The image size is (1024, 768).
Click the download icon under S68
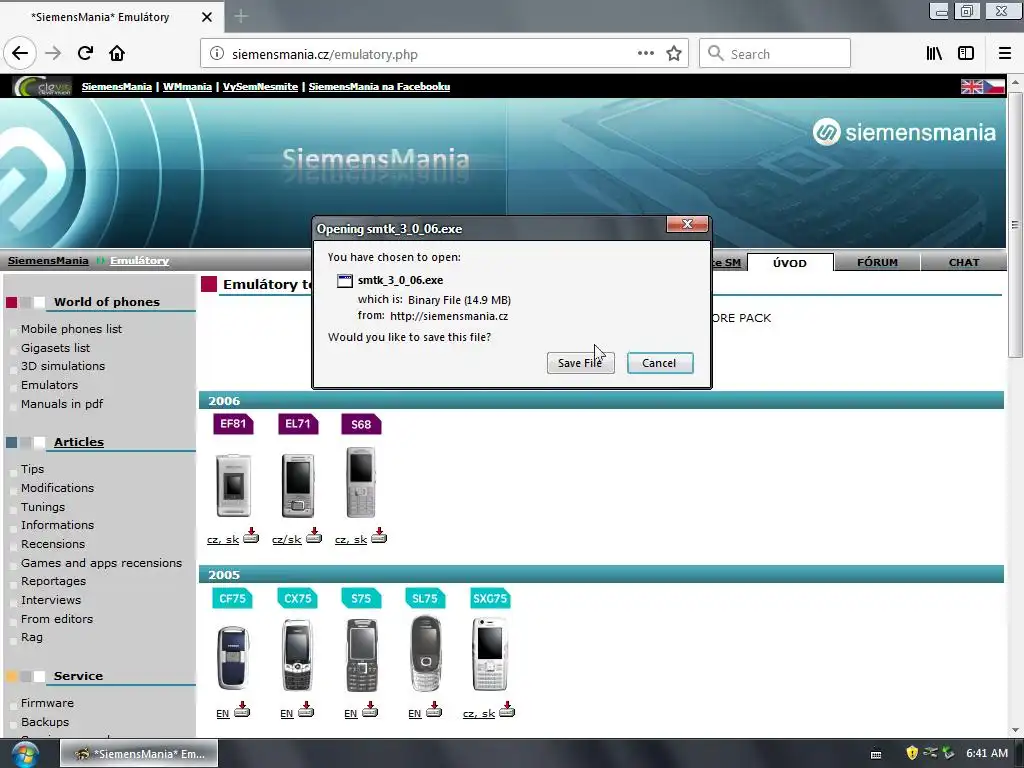(379, 536)
